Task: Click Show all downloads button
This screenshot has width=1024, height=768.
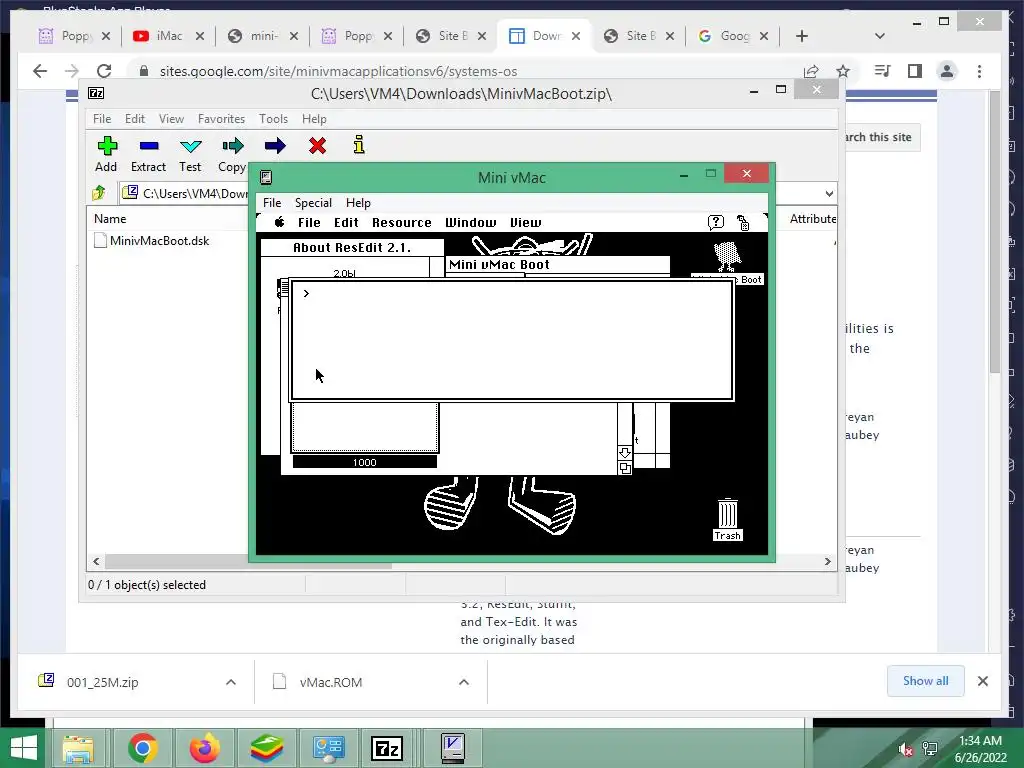Action: pos(925,680)
